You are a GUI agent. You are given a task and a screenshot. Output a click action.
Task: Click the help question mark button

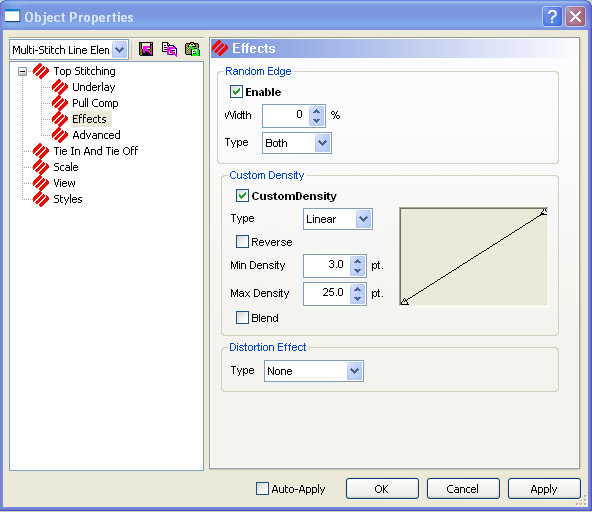coord(552,17)
